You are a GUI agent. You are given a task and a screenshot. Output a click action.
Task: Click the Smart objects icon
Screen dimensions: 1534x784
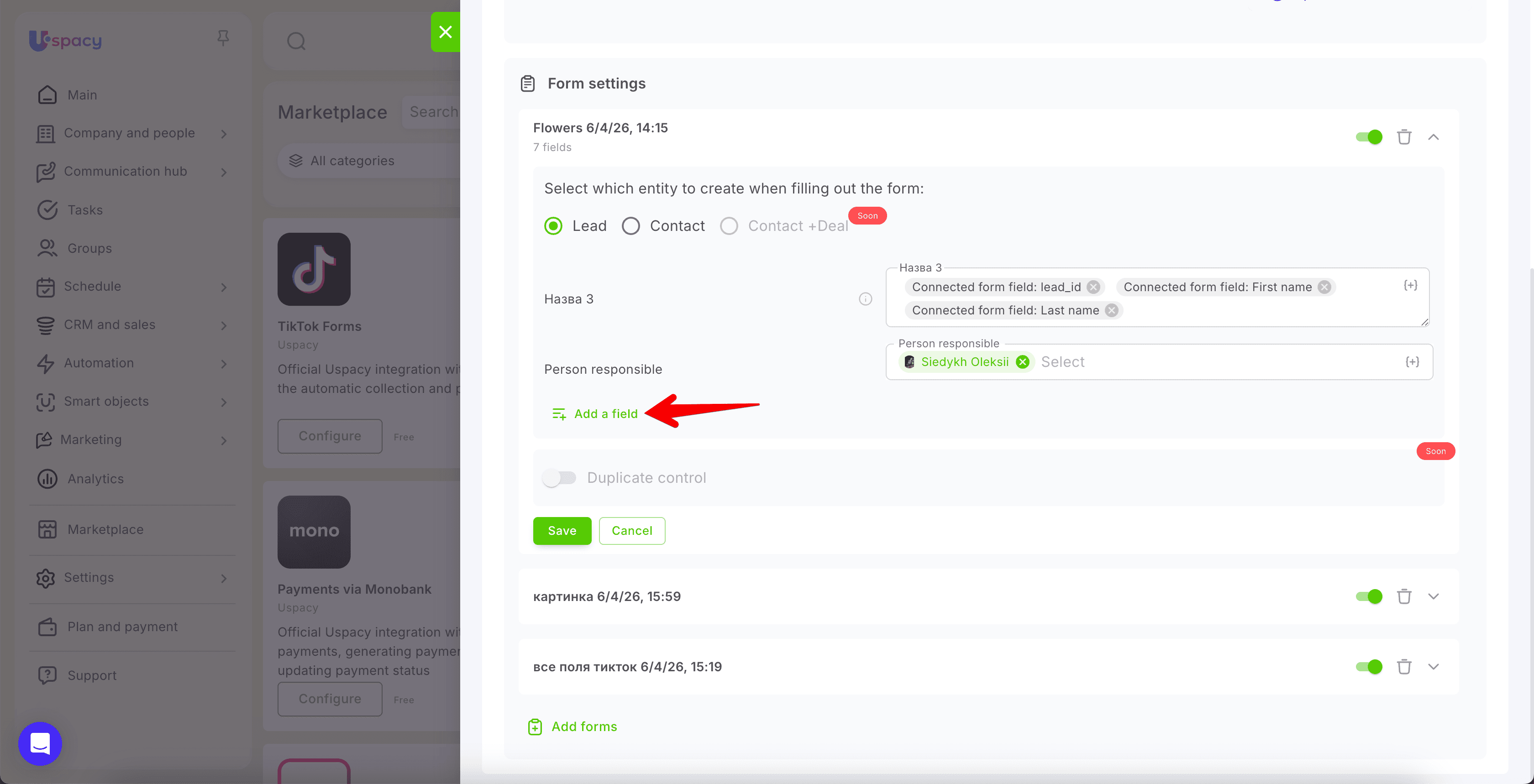tap(45, 402)
